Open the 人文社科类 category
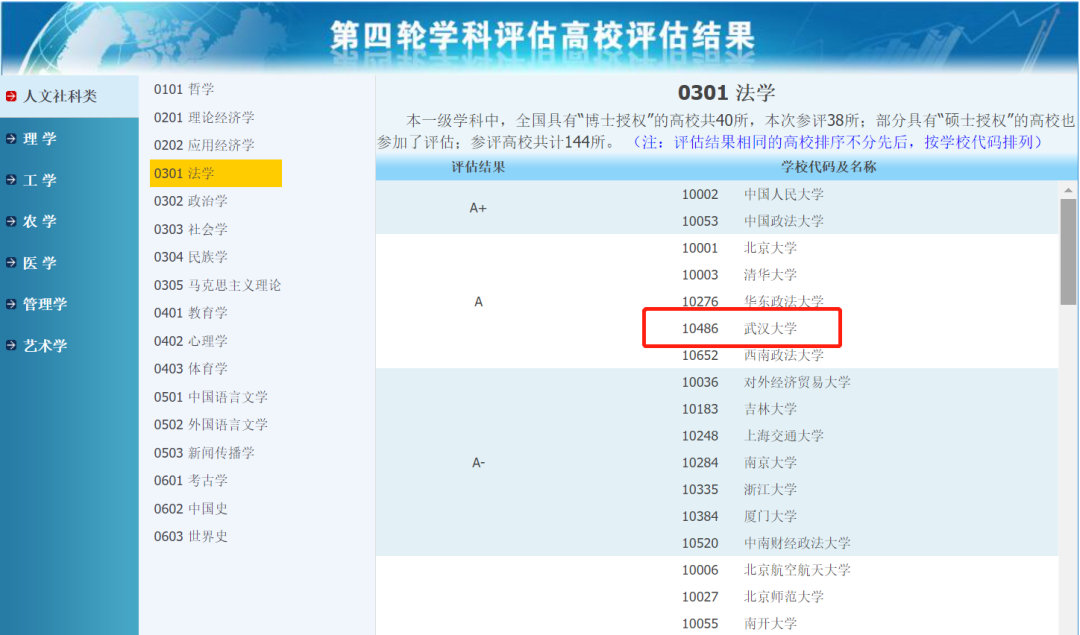 pyautogui.click(x=60, y=96)
